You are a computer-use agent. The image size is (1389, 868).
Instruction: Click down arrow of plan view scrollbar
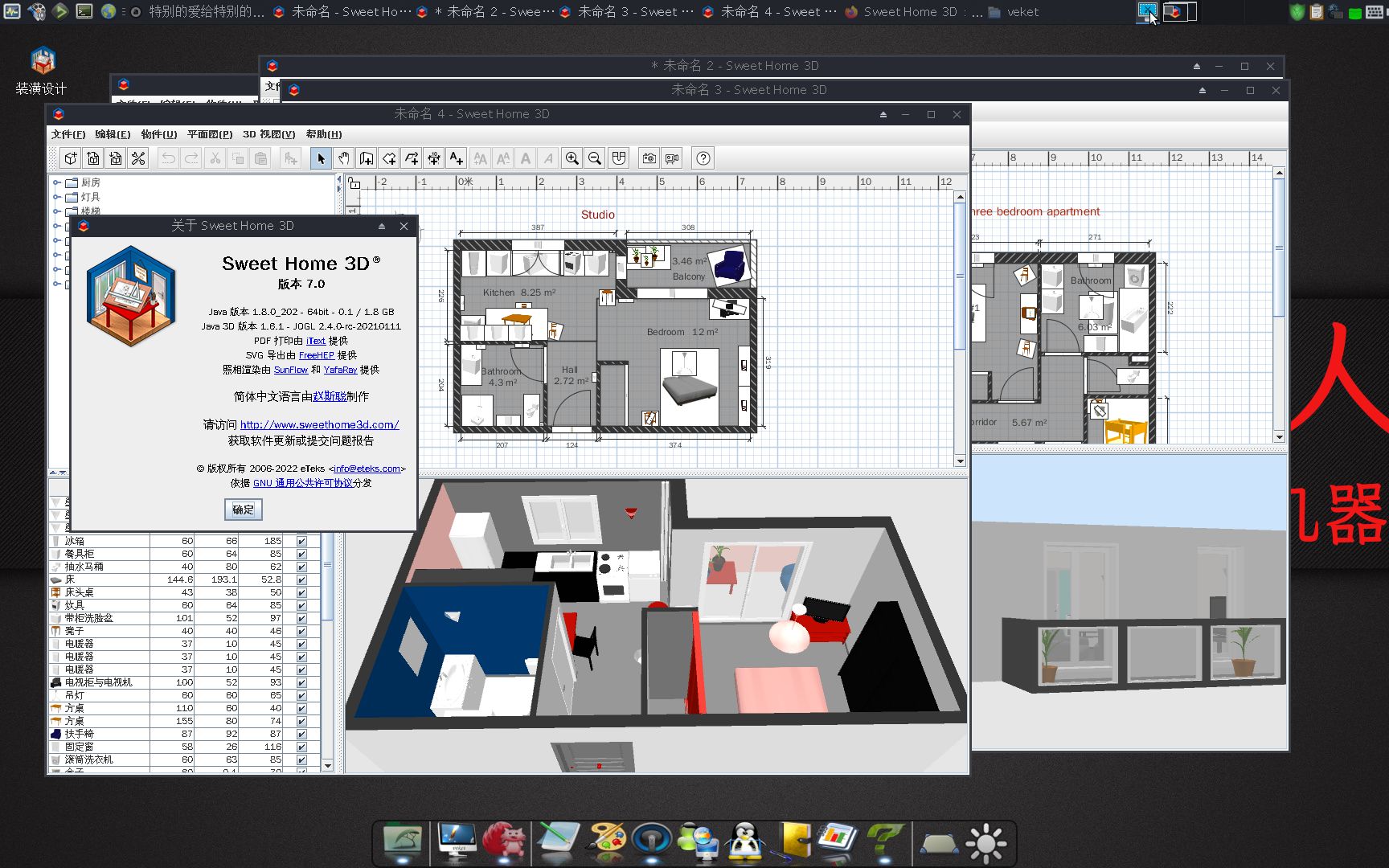pos(960,461)
